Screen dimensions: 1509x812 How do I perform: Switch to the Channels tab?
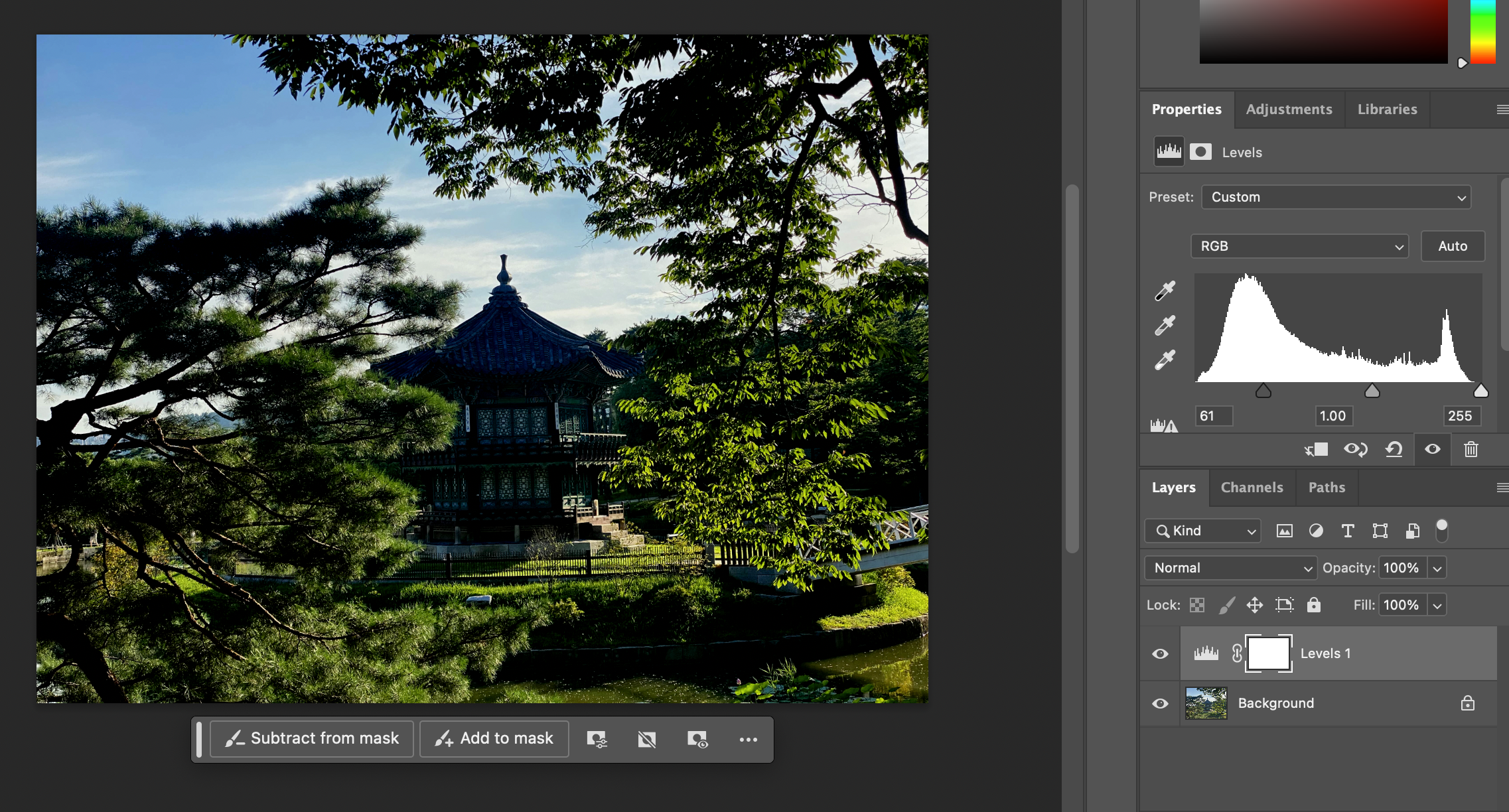1252,488
